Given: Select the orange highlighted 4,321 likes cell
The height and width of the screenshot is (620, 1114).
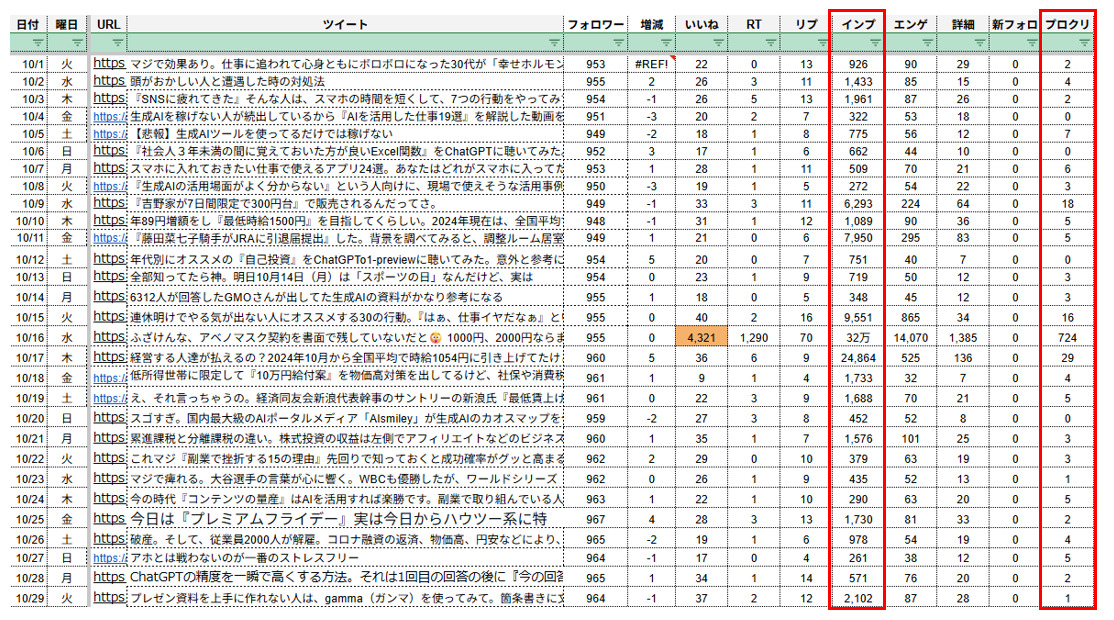Looking at the screenshot, I should point(701,337).
